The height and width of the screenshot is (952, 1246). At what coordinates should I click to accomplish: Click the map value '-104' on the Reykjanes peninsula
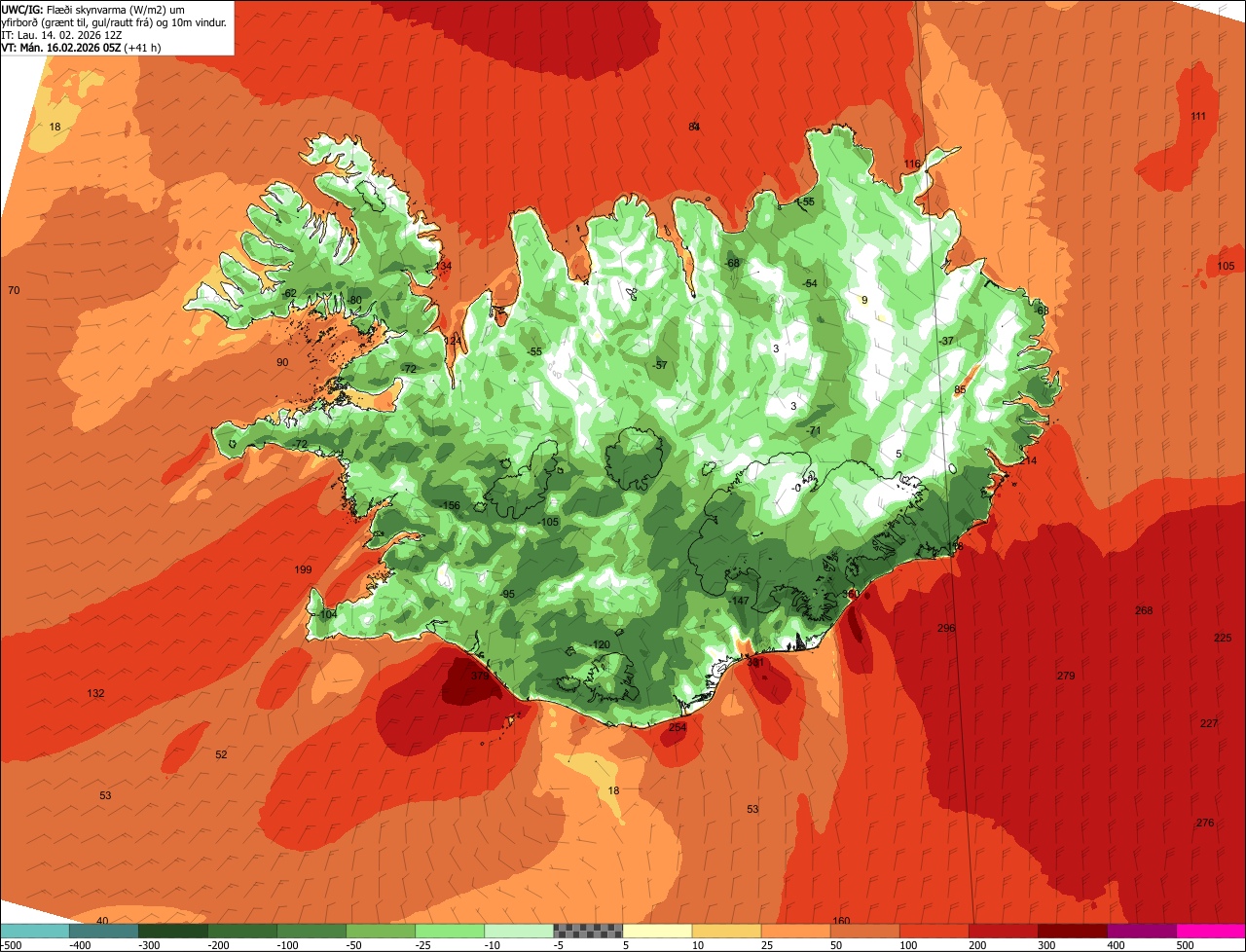(327, 614)
